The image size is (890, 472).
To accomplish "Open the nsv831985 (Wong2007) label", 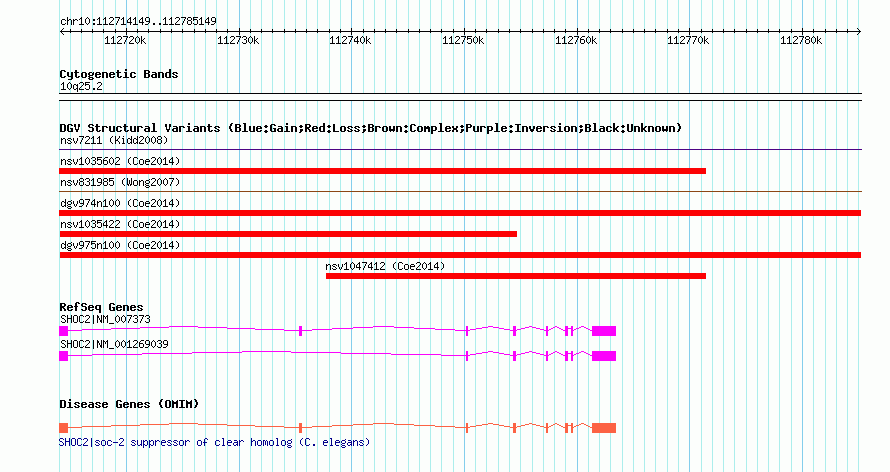I will point(120,182).
